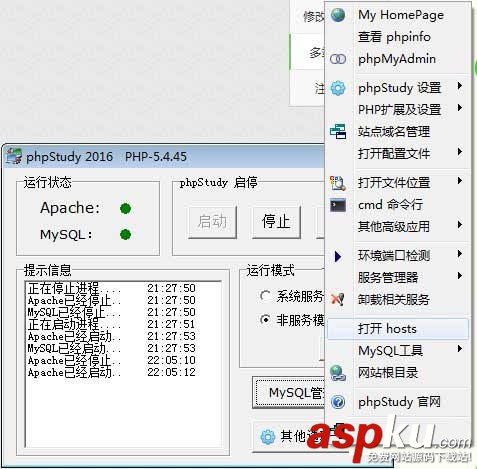
Task: Click the gear icon beside phpStudy 设置
Action: pos(338,88)
